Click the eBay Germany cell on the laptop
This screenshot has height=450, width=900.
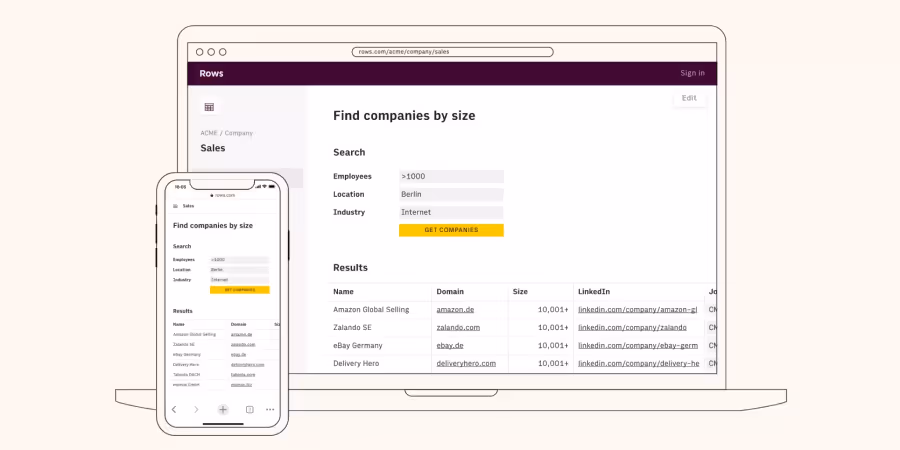point(358,346)
